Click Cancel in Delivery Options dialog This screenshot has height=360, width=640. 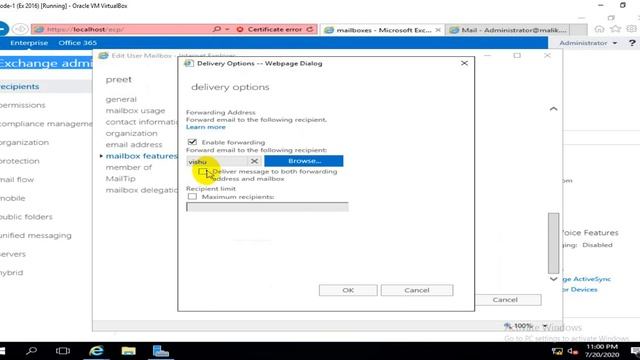pyautogui.click(x=417, y=290)
